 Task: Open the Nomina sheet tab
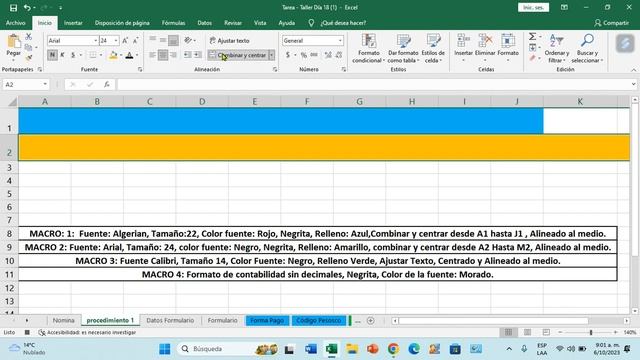coord(63,320)
